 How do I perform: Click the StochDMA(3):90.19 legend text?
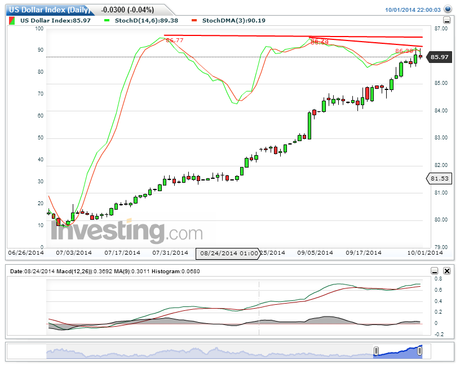click(234, 20)
